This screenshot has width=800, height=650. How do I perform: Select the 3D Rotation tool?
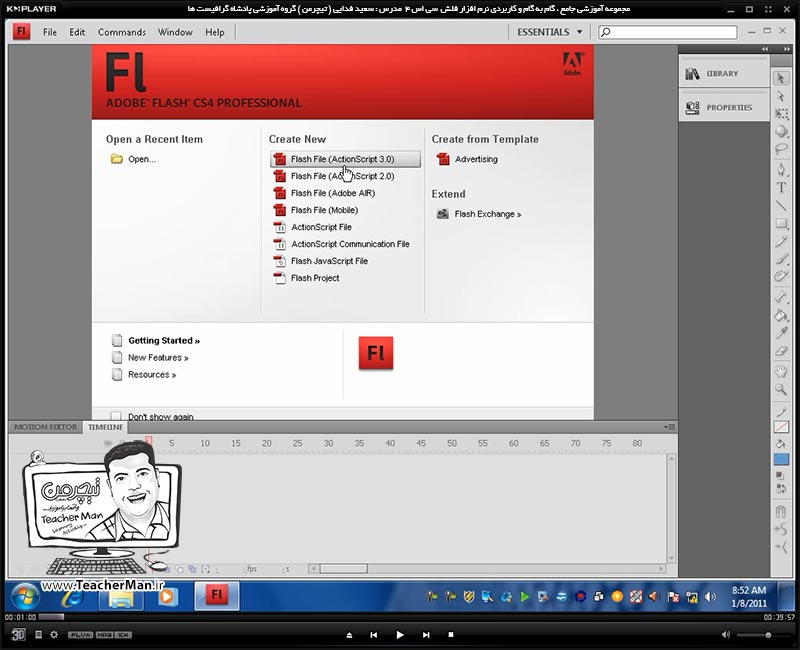(781, 132)
